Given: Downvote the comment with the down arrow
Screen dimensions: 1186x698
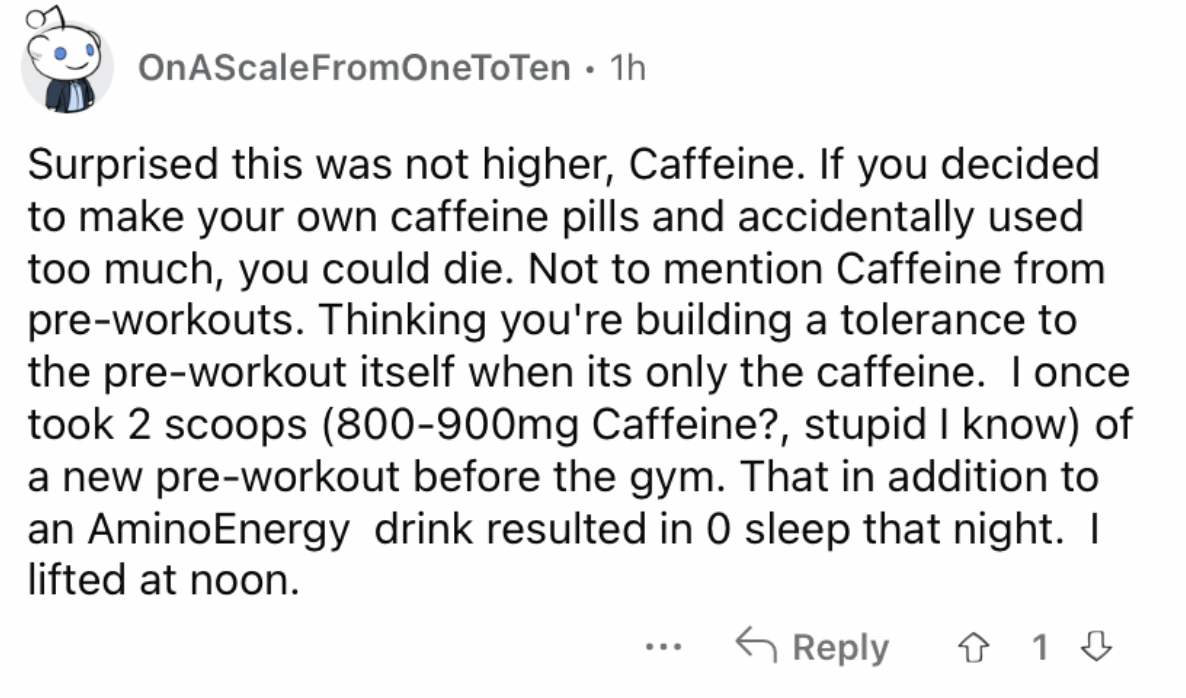Looking at the screenshot, I should point(1096,647).
